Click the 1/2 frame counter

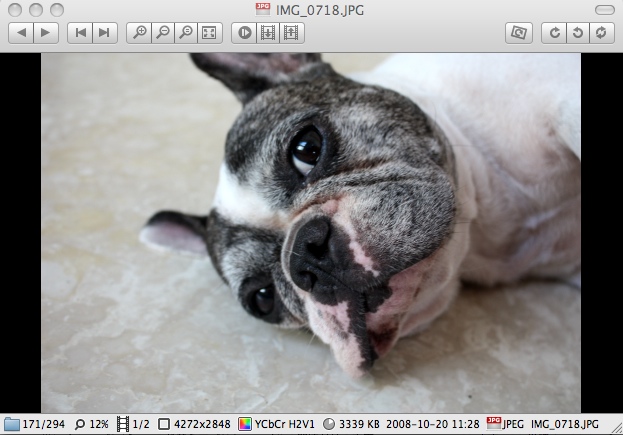[141, 424]
